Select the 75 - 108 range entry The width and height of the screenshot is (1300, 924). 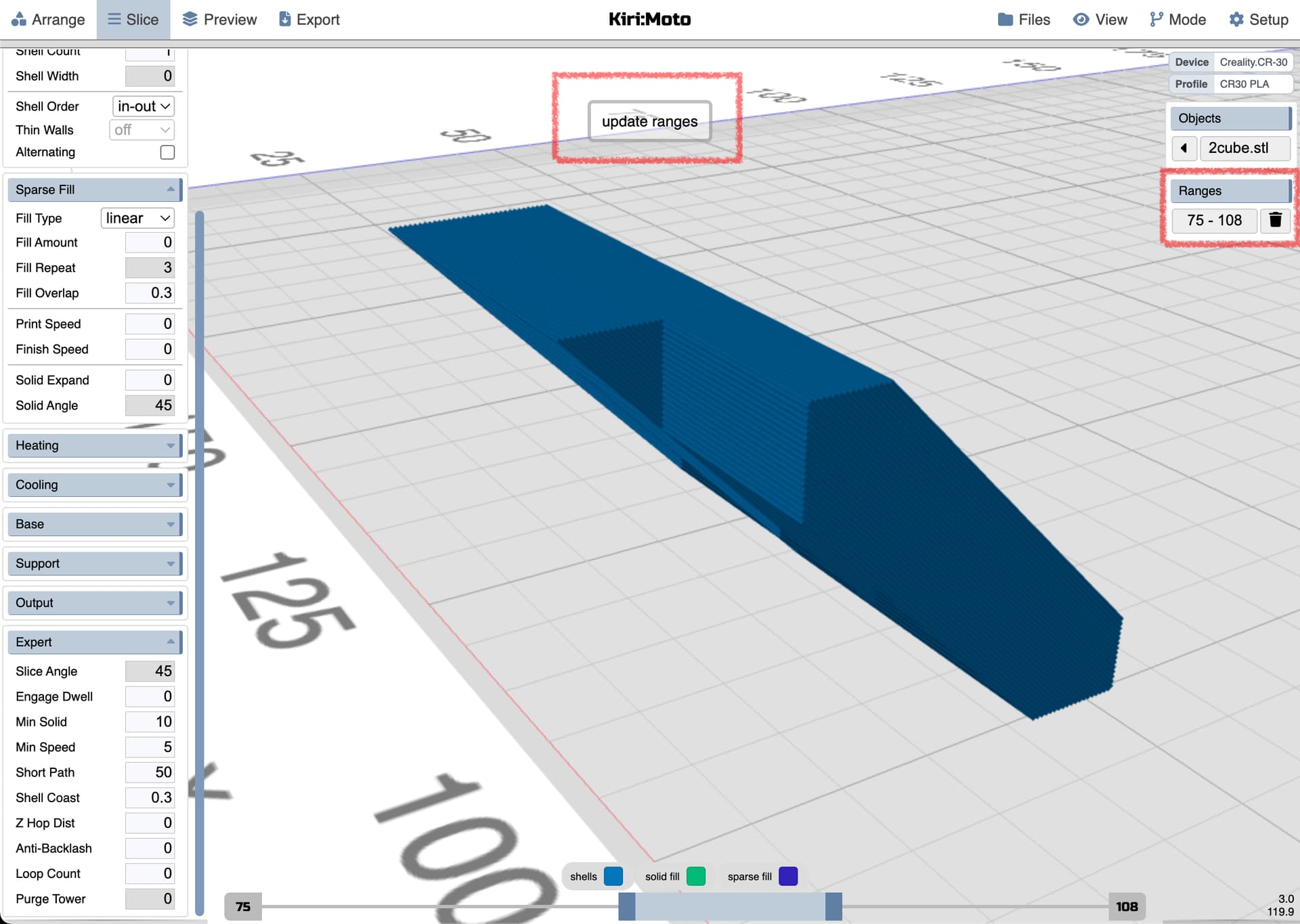(1214, 220)
